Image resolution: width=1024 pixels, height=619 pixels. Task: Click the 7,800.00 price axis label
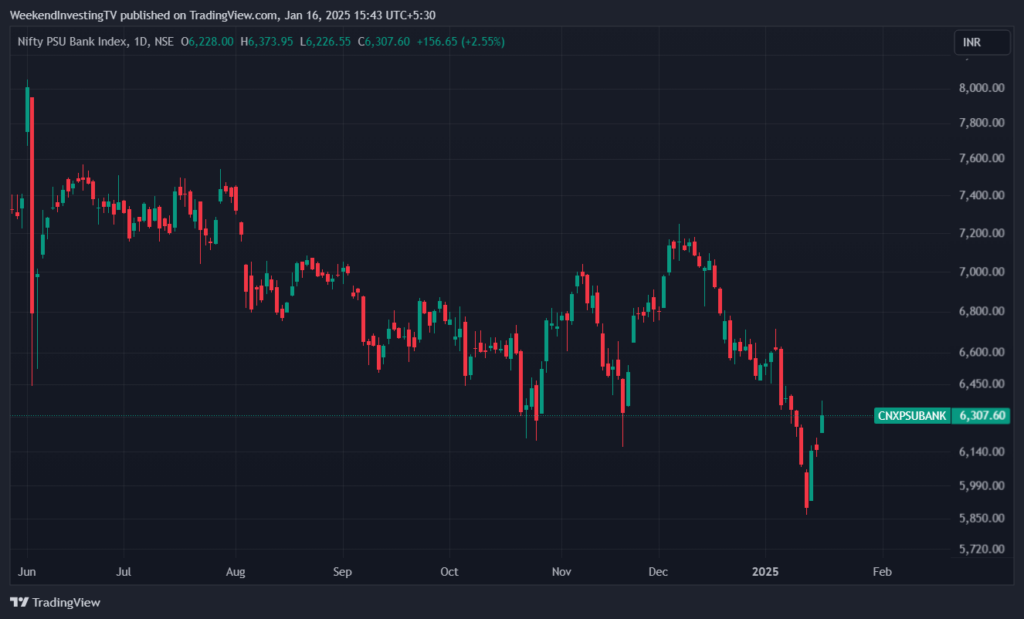pos(982,123)
